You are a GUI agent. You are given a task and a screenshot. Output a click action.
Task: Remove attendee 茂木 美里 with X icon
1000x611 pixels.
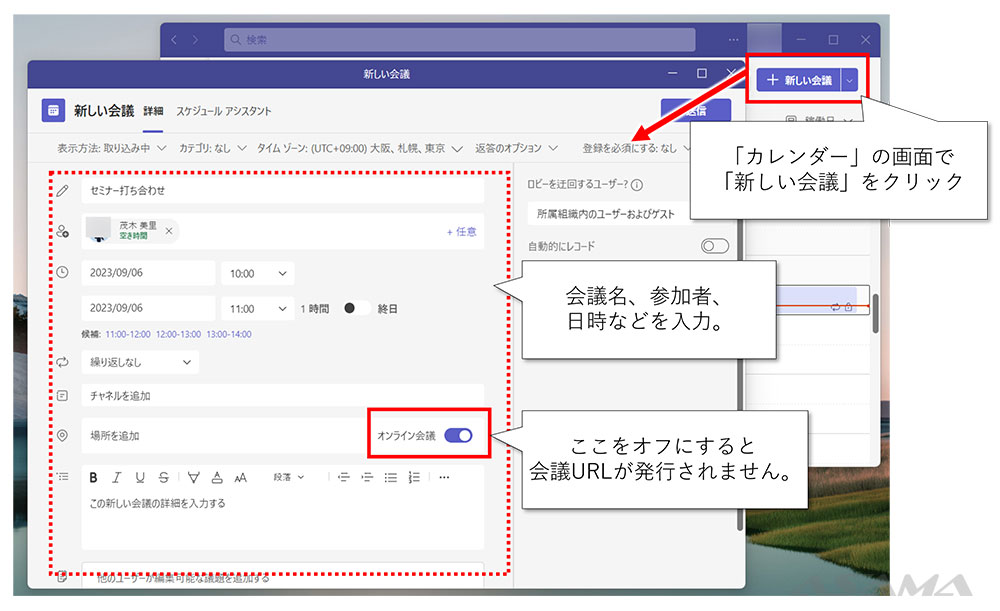[x=169, y=231]
